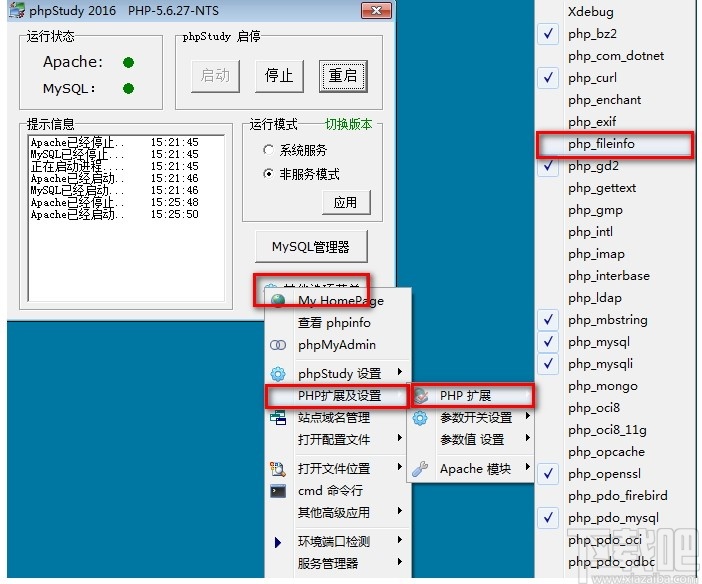The width and height of the screenshot is (702, 584).
Task: Click the wrench icon beside Apache 模块
Action: [420, 469]
